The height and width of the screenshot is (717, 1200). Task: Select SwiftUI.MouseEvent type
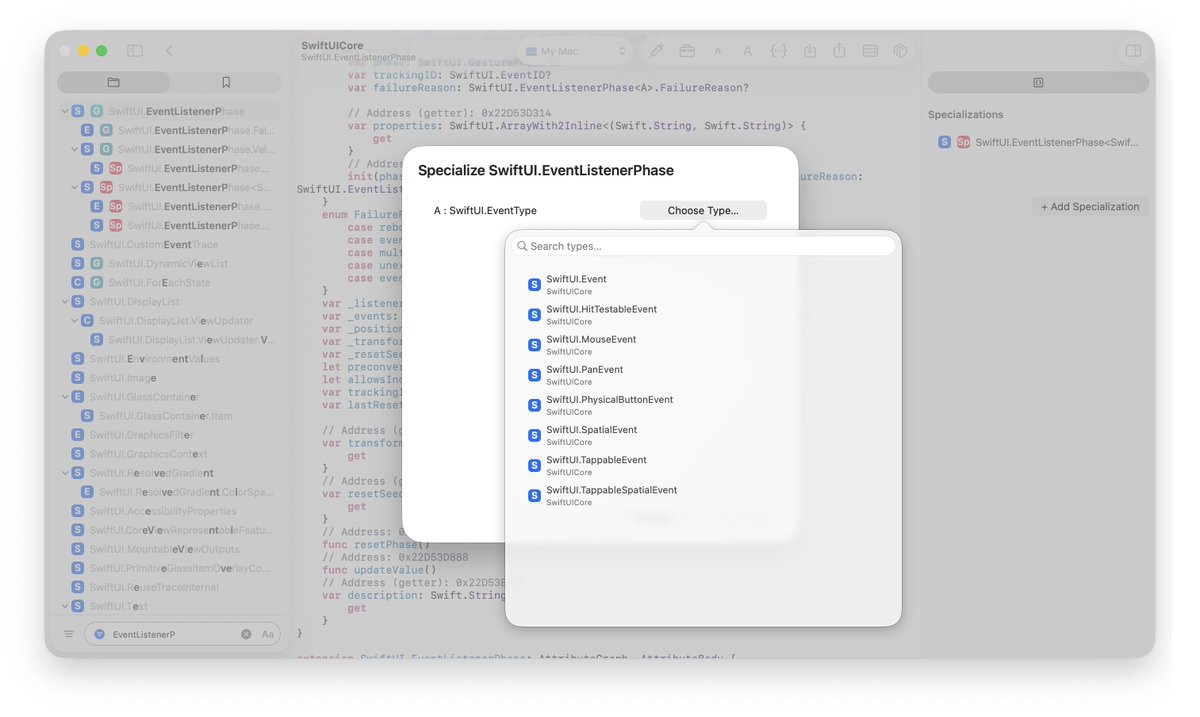point(703,345)
